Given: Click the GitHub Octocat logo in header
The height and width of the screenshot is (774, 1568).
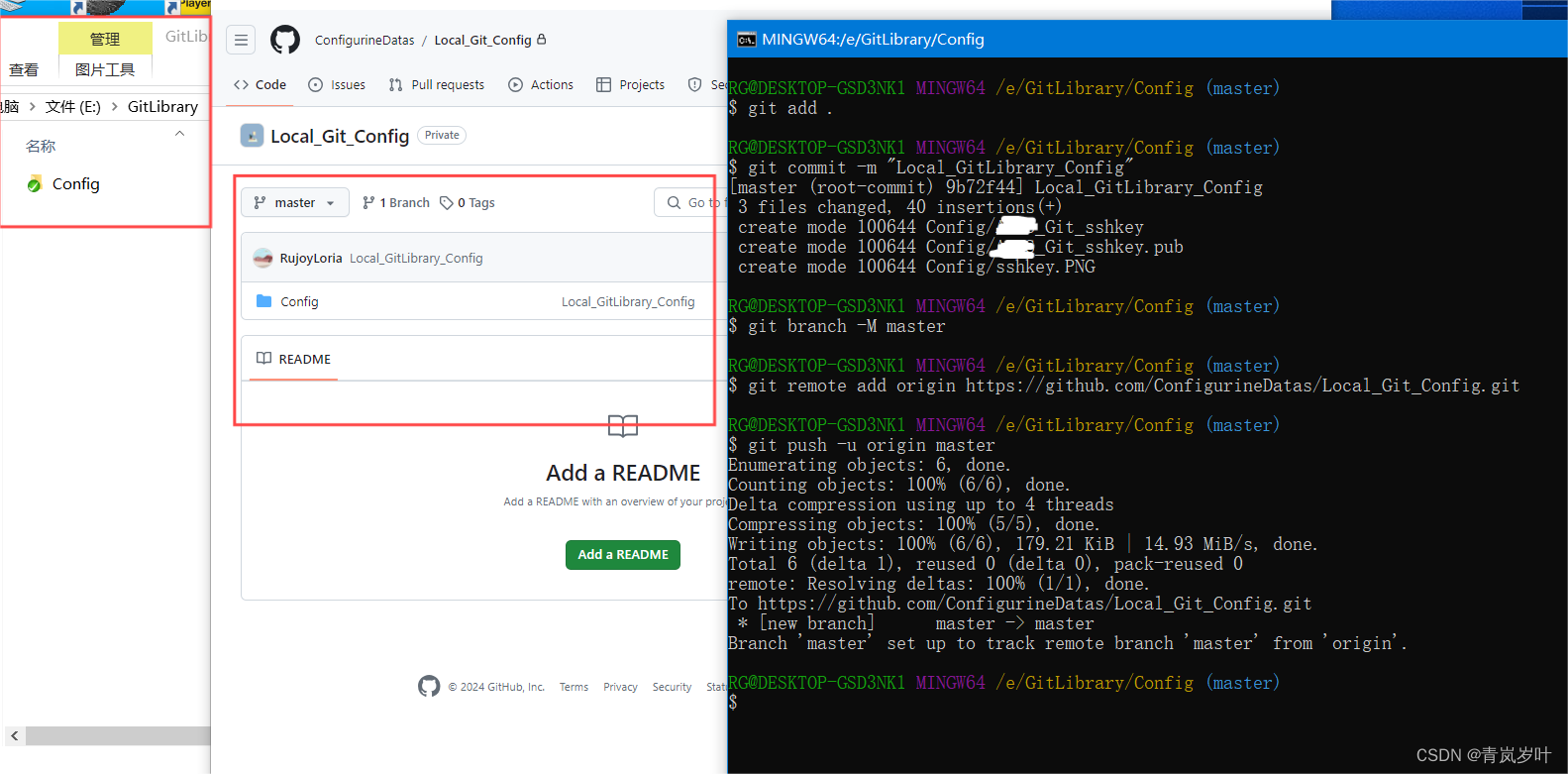Looking at the screenshot, I should (x=285, y=40).
